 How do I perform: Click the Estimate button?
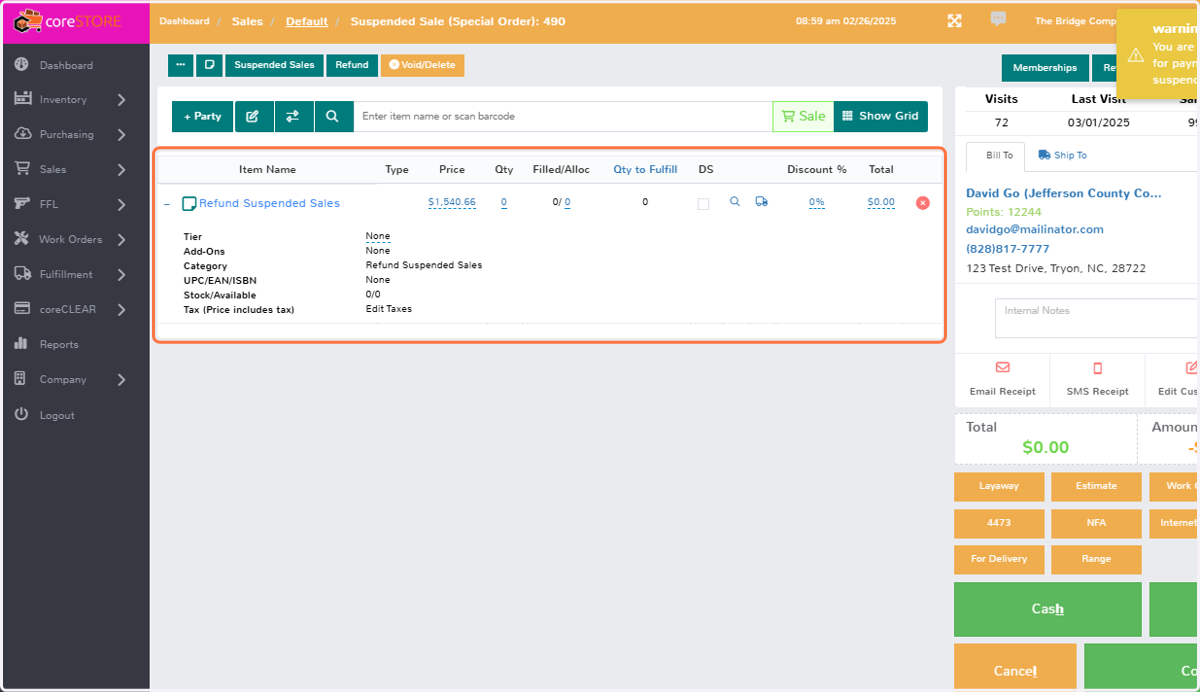(1096, 486)
